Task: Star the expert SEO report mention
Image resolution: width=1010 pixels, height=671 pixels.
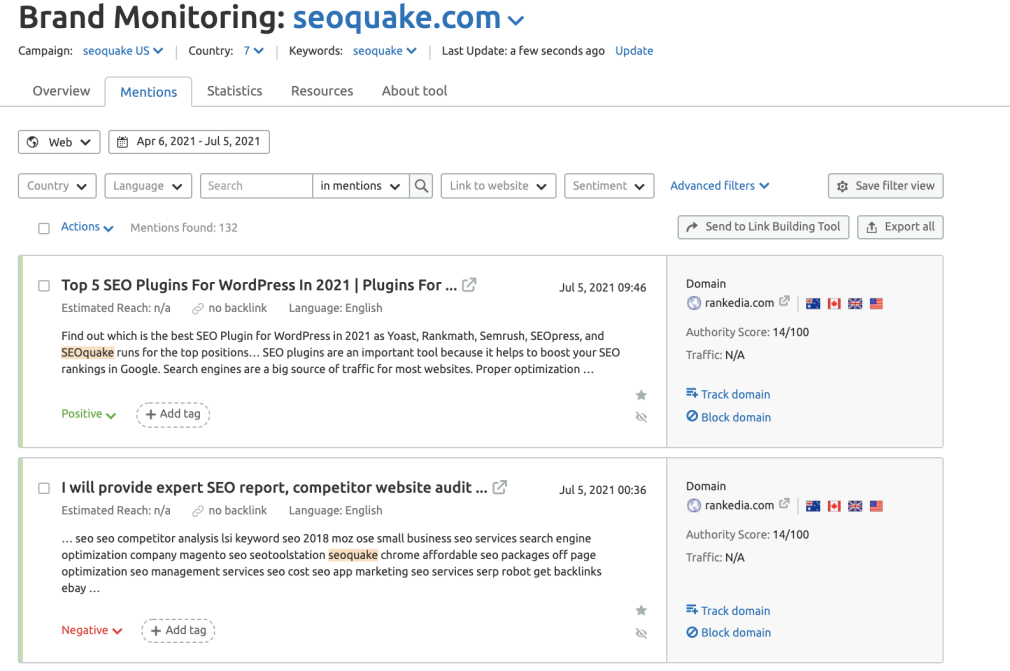Action: coord(641,610)
